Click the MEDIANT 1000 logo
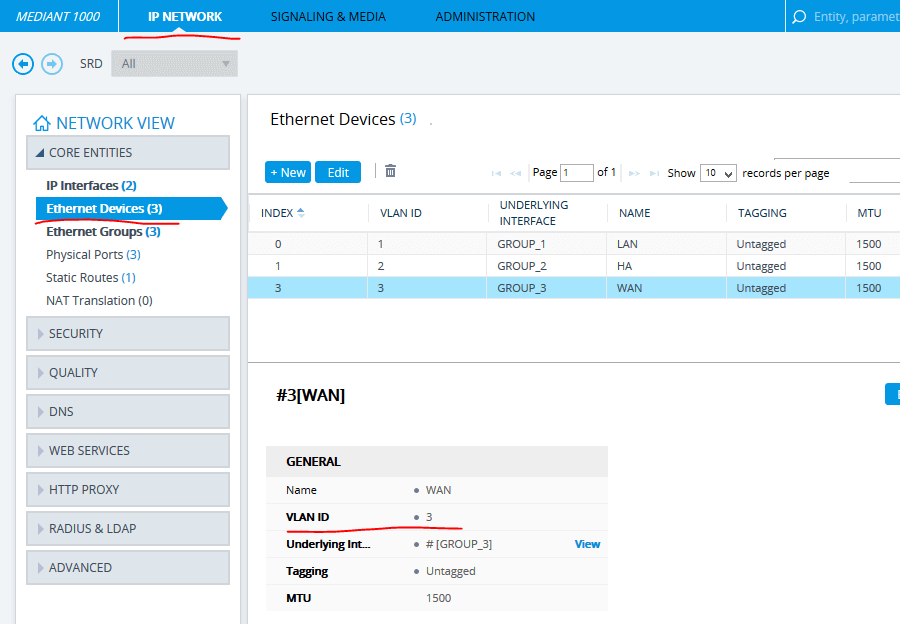This screenshot has height=624, width=900. point(58,17)
